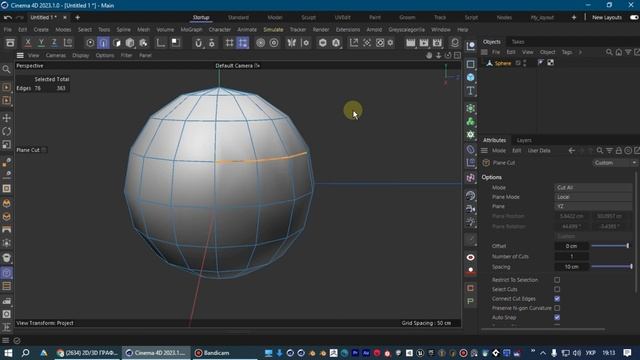This screenshot has height=360, width=640.
Task: Click the undo arrow in the top bar
Action: coord(7,18)
